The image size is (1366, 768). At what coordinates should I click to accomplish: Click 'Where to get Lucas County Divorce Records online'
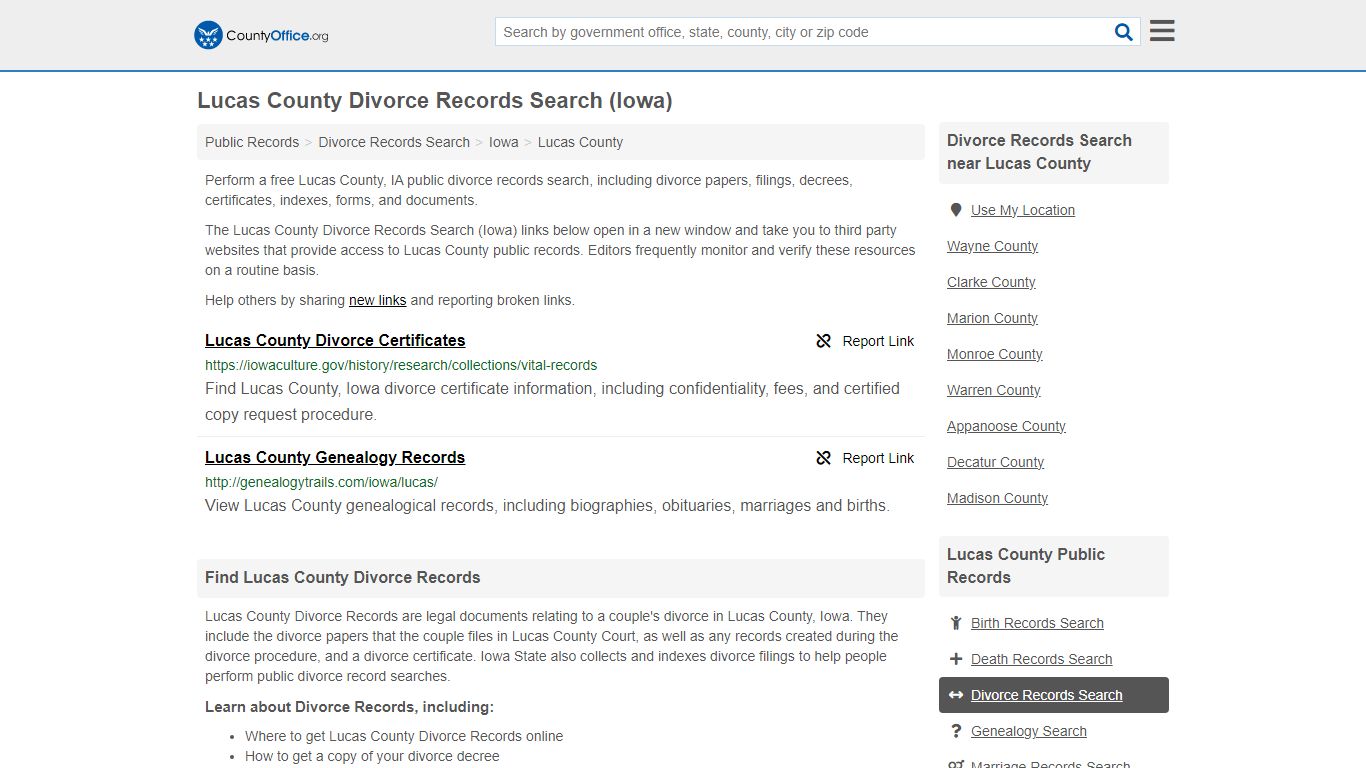coord(404,736)
